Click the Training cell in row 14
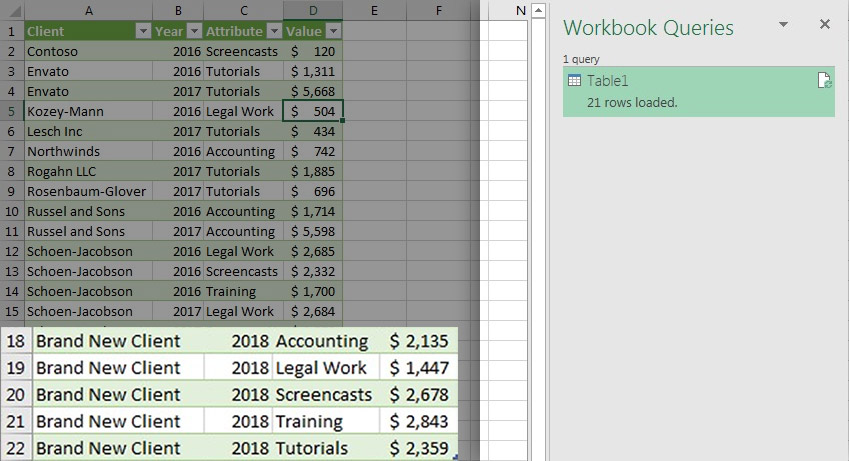This screenshot has height=461, width=849. (243, 291)
